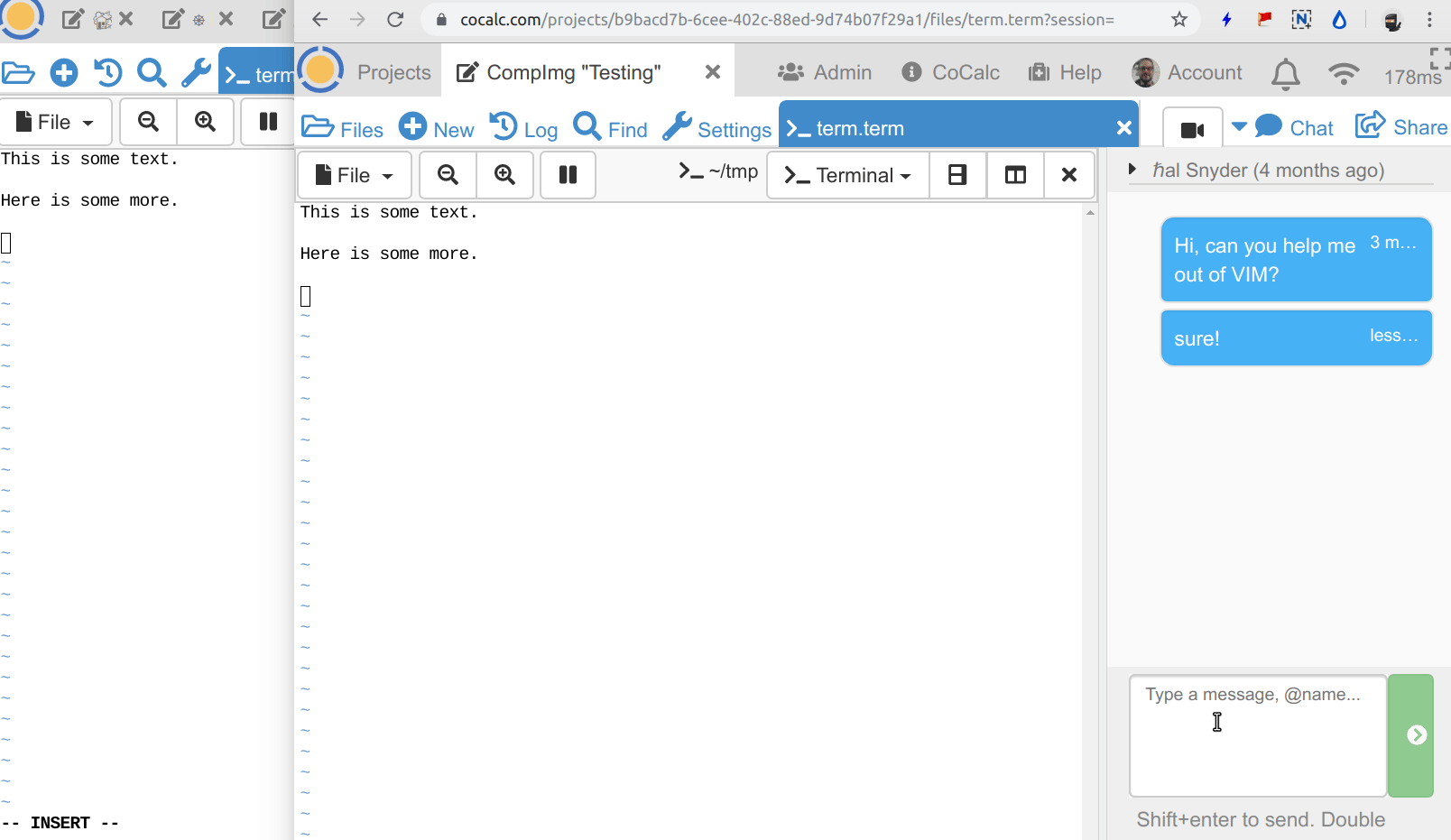Open the Share dialog
Image resolution: width=1451 pixels, height=840 pixels.
click(1401, 127)
